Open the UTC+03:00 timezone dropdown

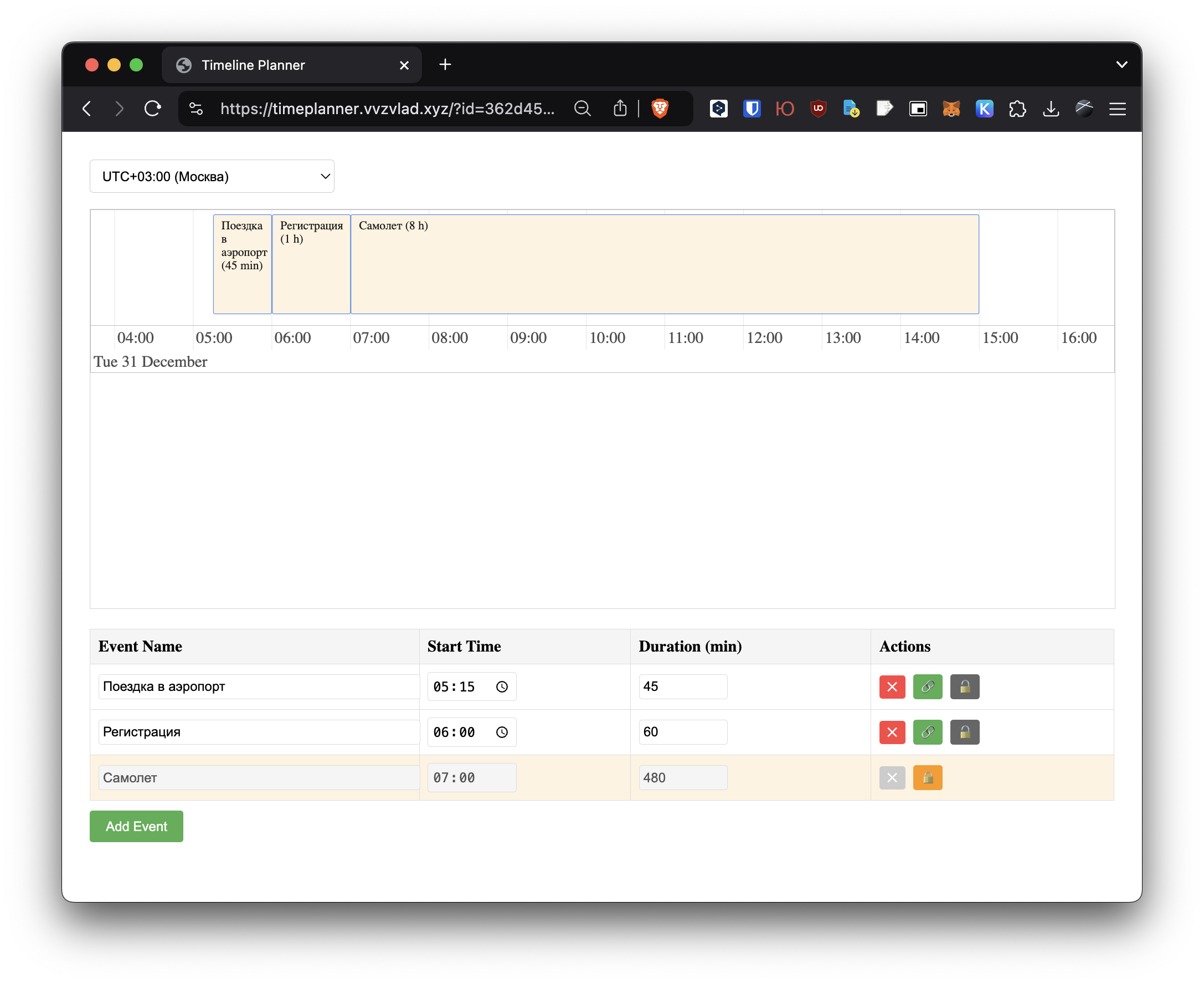point(212,176)
